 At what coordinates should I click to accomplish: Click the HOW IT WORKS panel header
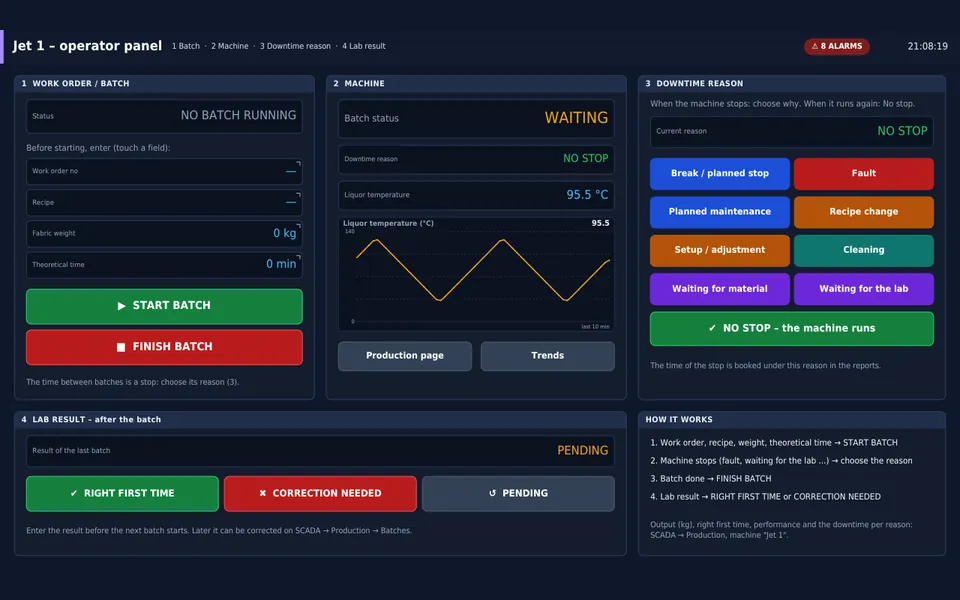tap(792, 420)
